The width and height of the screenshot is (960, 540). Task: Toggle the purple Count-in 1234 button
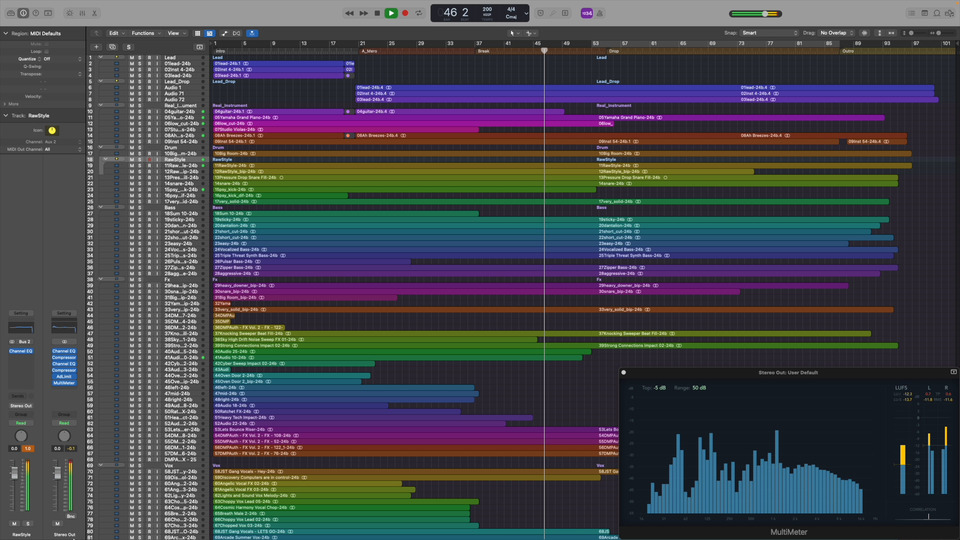point(587,13)
